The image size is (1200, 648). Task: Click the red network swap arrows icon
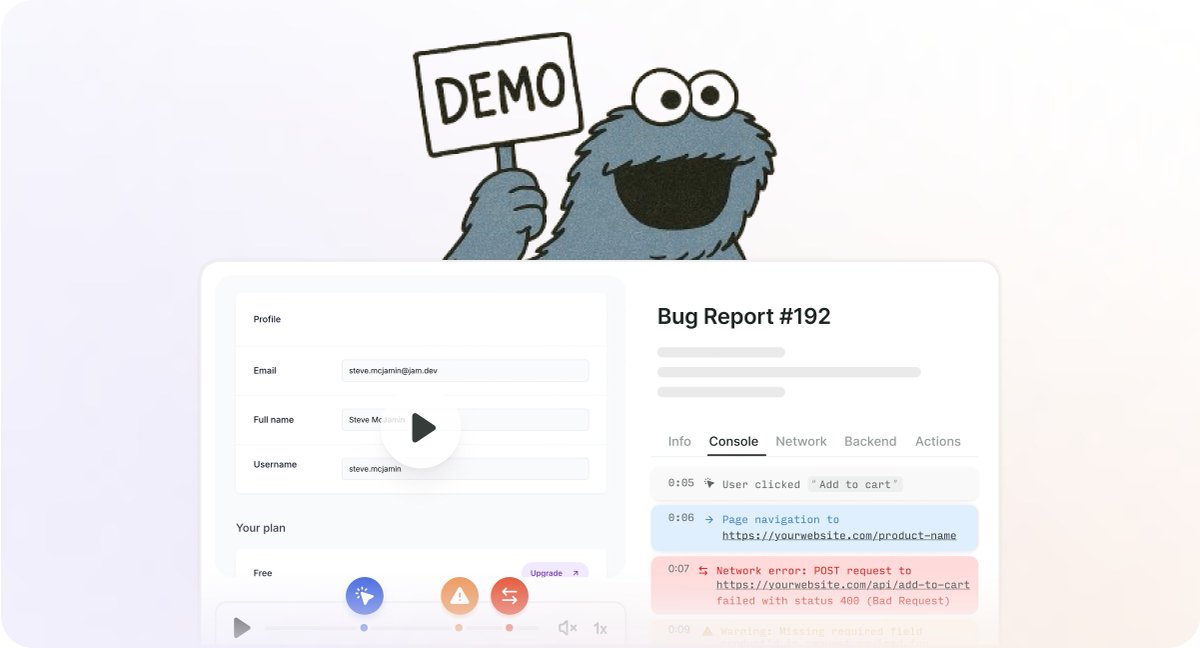pos(509,596)
